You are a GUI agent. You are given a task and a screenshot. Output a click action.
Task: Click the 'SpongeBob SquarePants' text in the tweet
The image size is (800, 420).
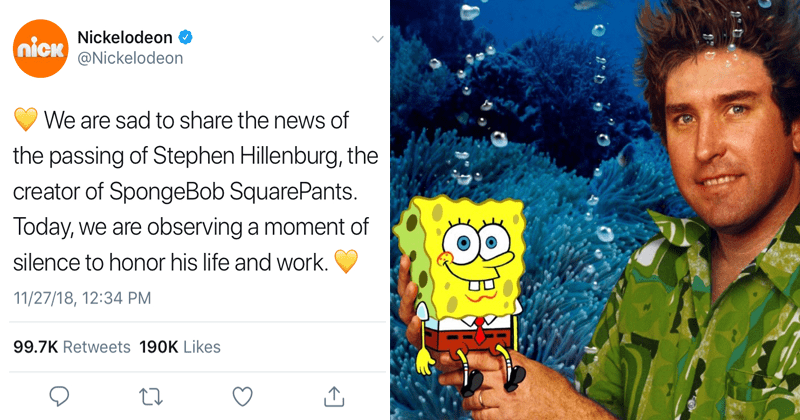(233, 192)
